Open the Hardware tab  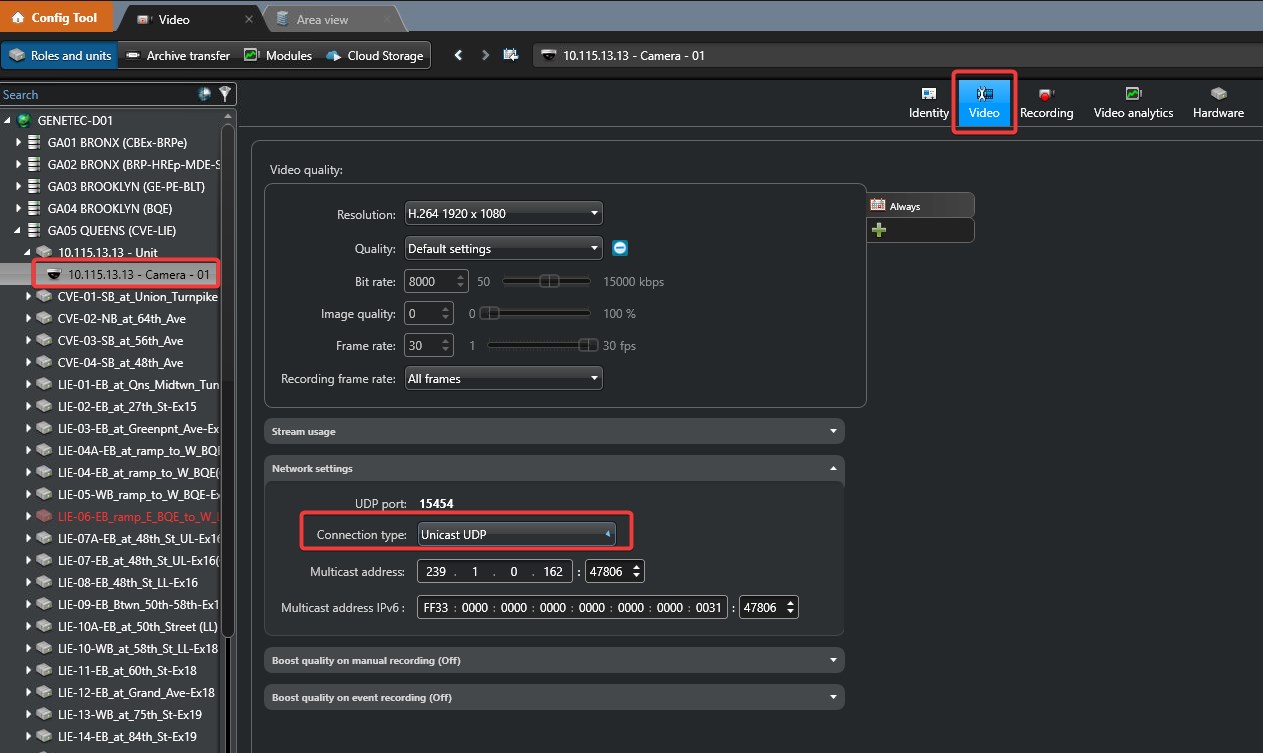click(x=1218, y=103)
